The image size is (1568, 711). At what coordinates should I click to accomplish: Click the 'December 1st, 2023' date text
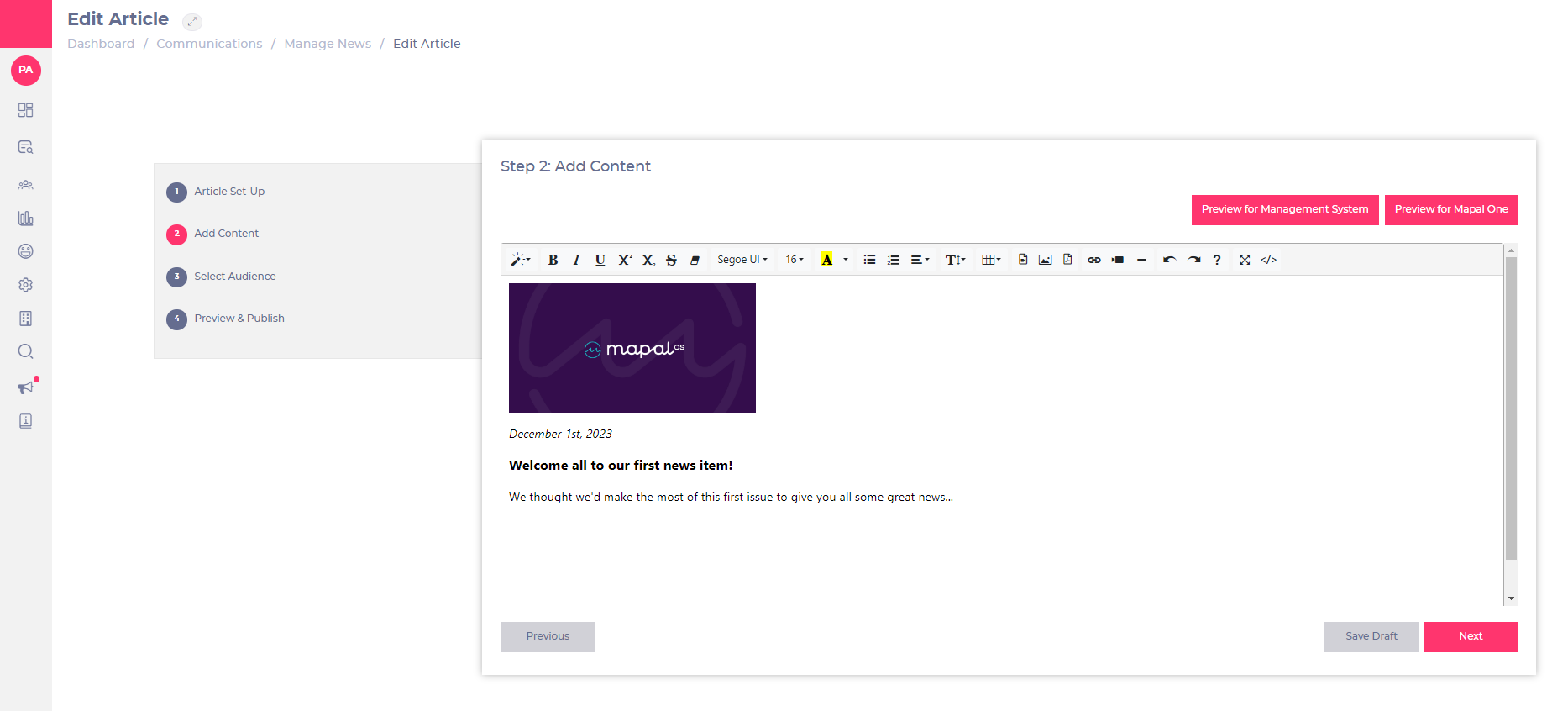(560, 434)
